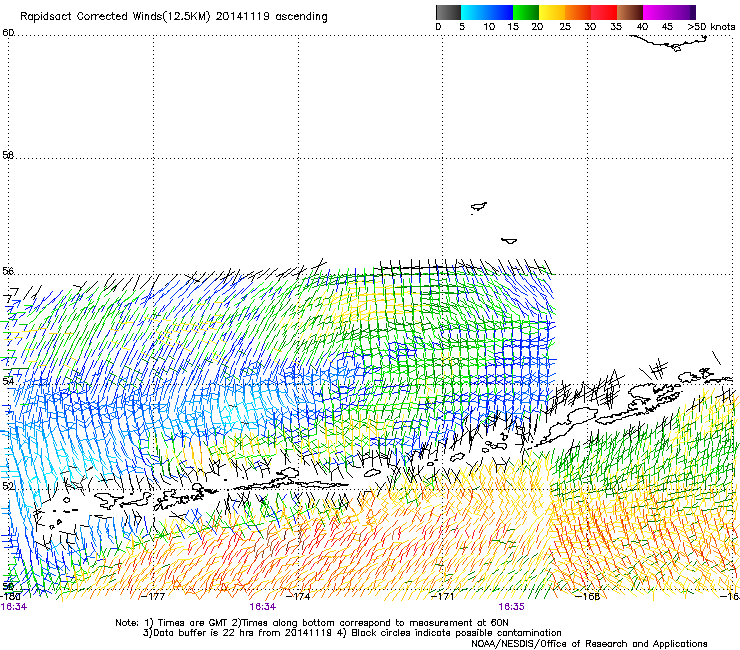
Task: Click the '>50 knots' legend label
Action: tap(711, 27)
